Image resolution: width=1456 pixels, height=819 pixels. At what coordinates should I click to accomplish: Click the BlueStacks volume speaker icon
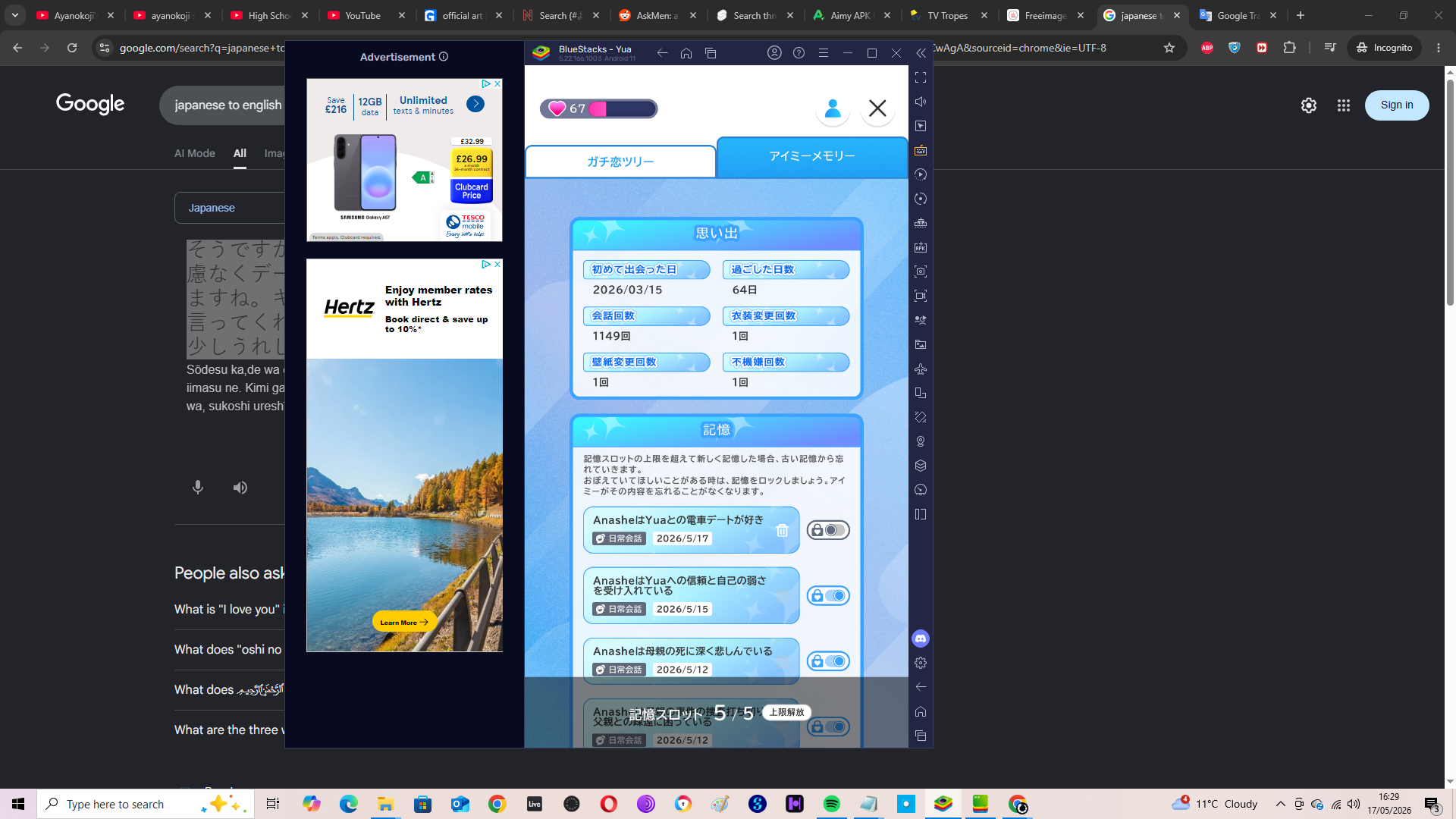[x=921, y=102]
